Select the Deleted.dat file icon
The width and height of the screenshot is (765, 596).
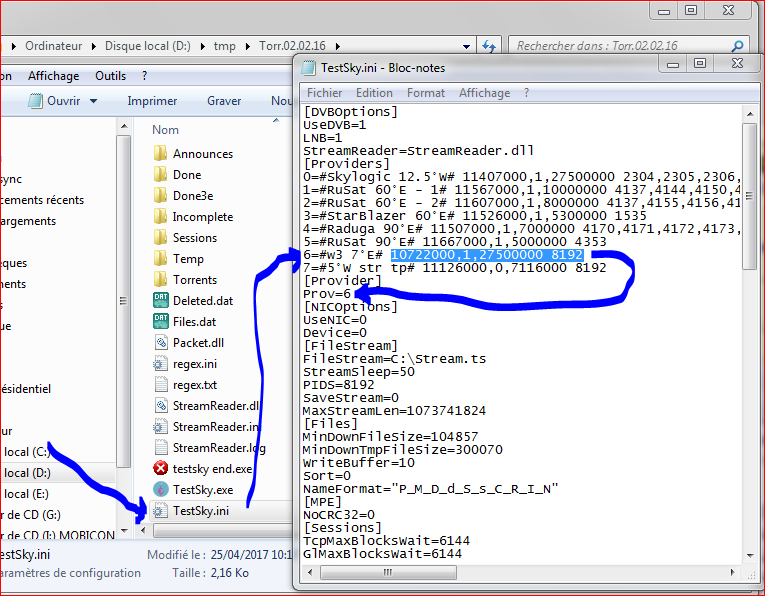pos(160,300)
